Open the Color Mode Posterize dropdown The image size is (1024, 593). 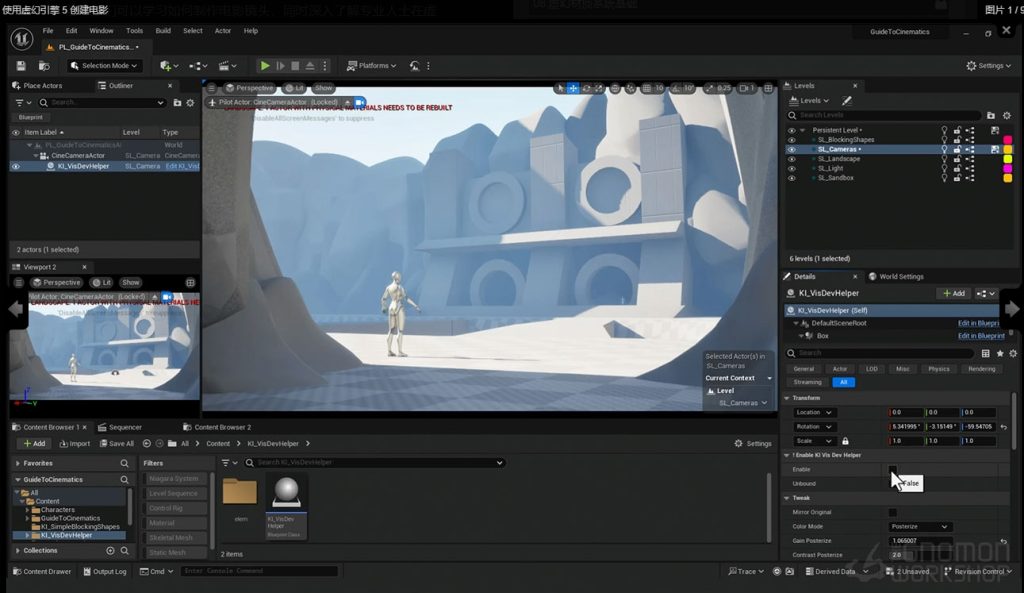click(919, 526)
